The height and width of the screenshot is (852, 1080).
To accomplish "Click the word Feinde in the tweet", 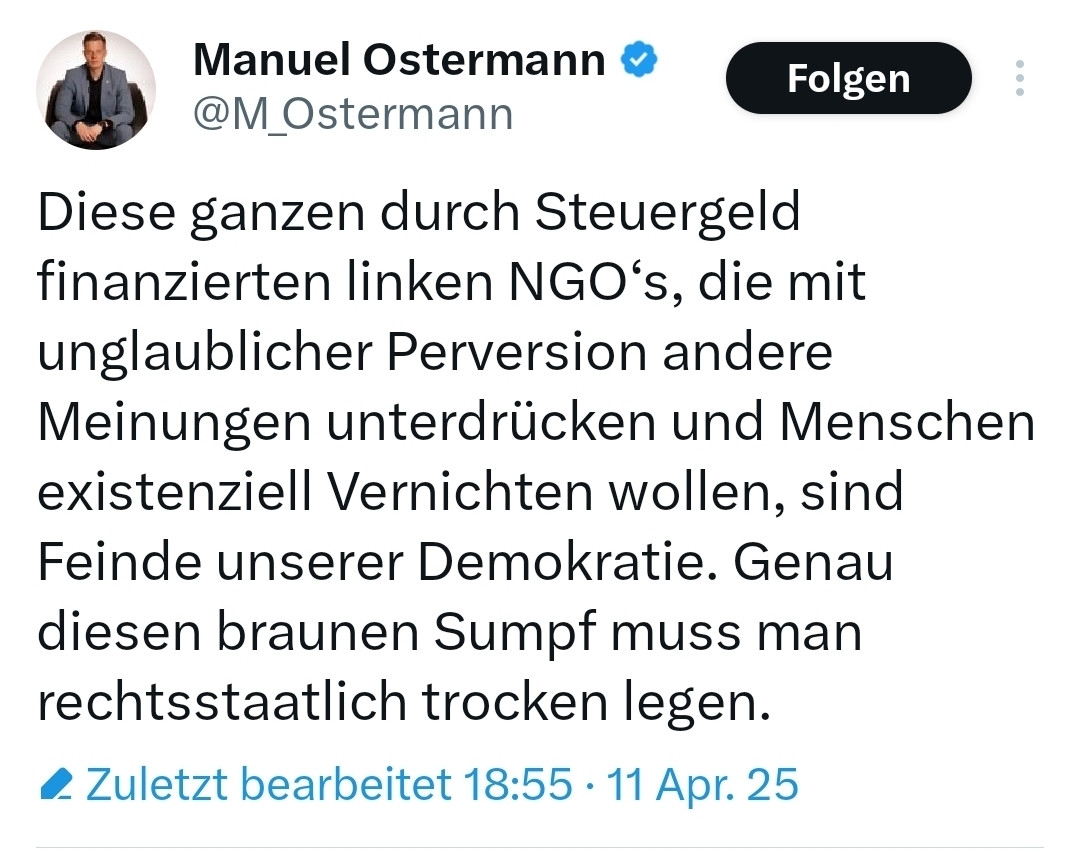I will coord(118,563).
